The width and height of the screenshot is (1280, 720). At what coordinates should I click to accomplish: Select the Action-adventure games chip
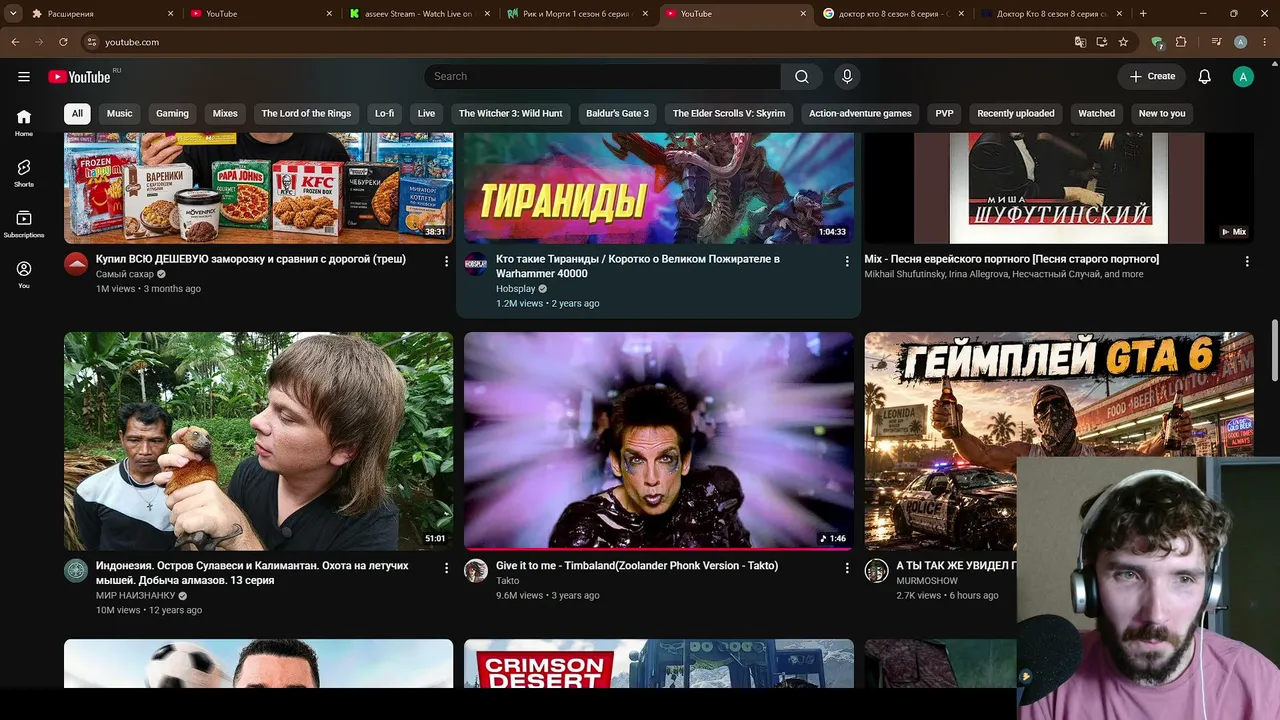tap(860, 114)
